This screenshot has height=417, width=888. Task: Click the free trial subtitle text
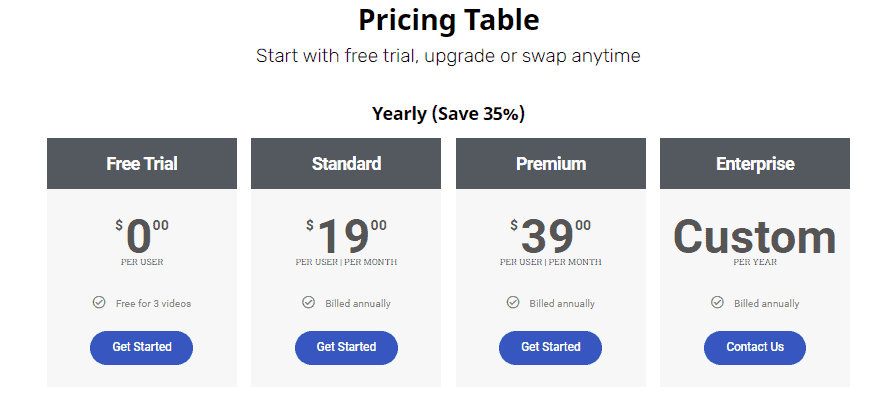(x=448, y=56)
